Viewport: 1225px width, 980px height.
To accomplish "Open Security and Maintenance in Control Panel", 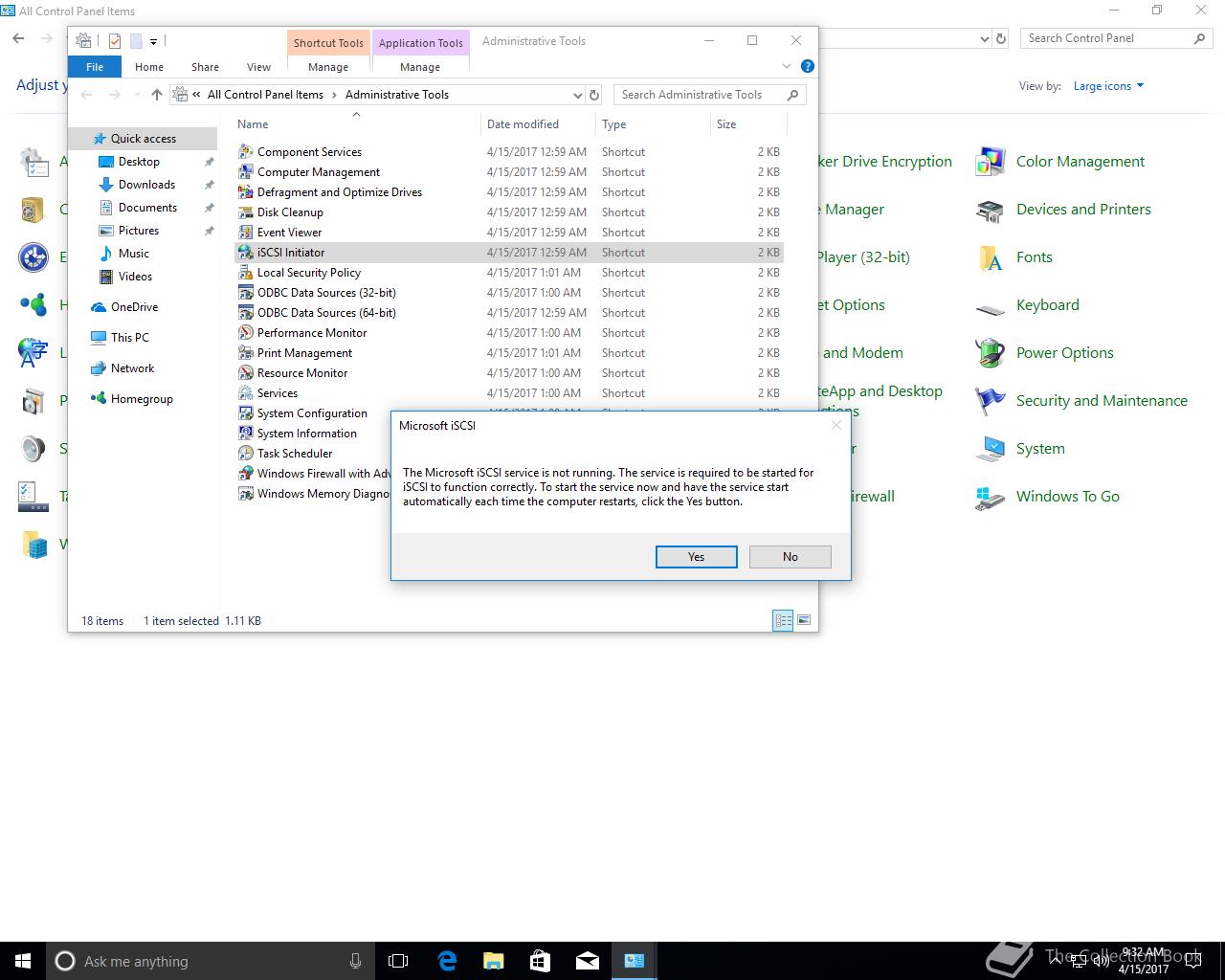I will [1081, 401].
